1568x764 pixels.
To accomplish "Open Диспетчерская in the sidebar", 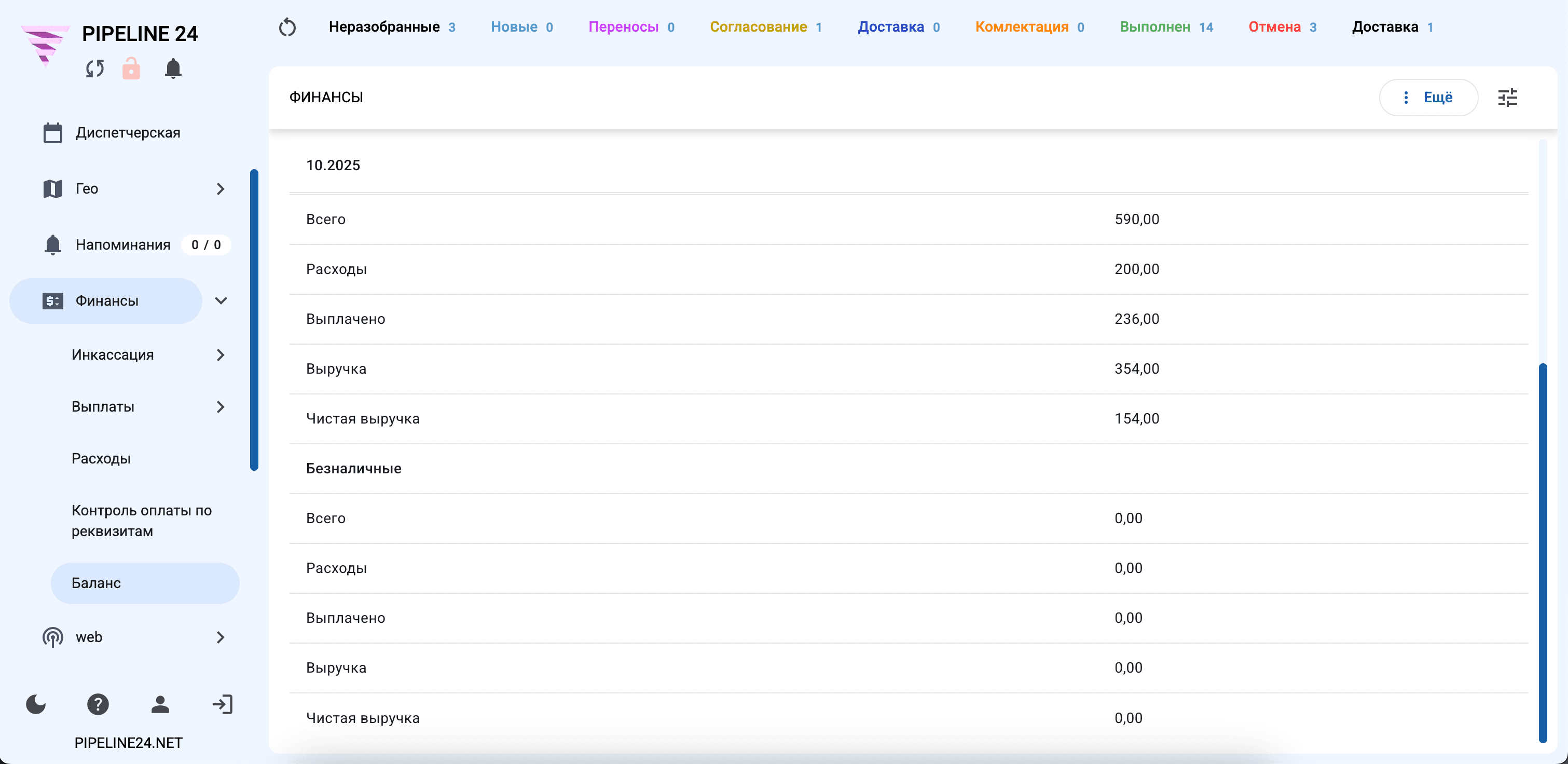I will (128, 133).
